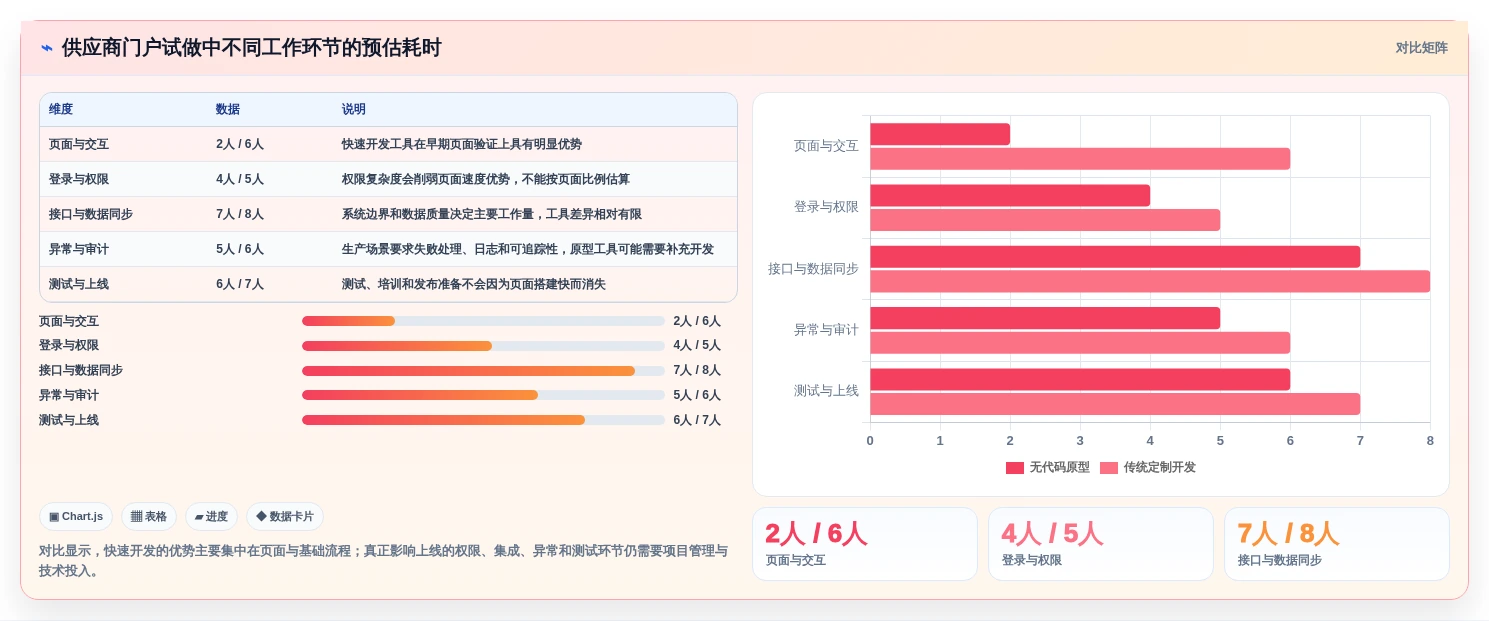Select the Chart.js tag chip

click(76, 517)
